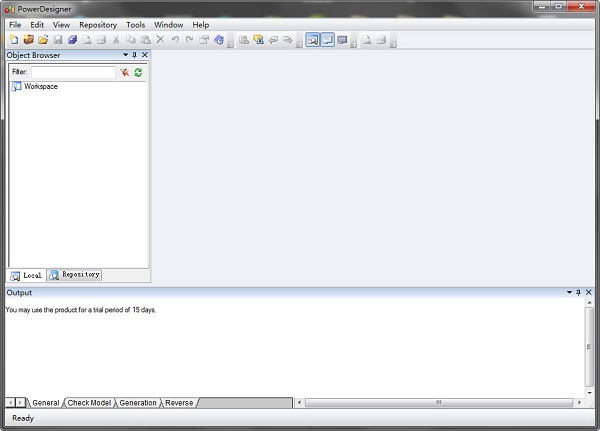Image resolution: width=600 pixels, height=431 pixels.
Task: Click the first Print icon next to Cut
Action: tap(101, 39)
